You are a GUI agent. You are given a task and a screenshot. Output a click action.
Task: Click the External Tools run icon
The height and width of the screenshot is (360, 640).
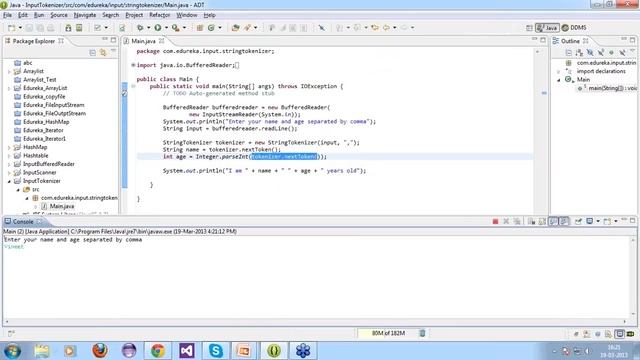(x=176, y=28)
